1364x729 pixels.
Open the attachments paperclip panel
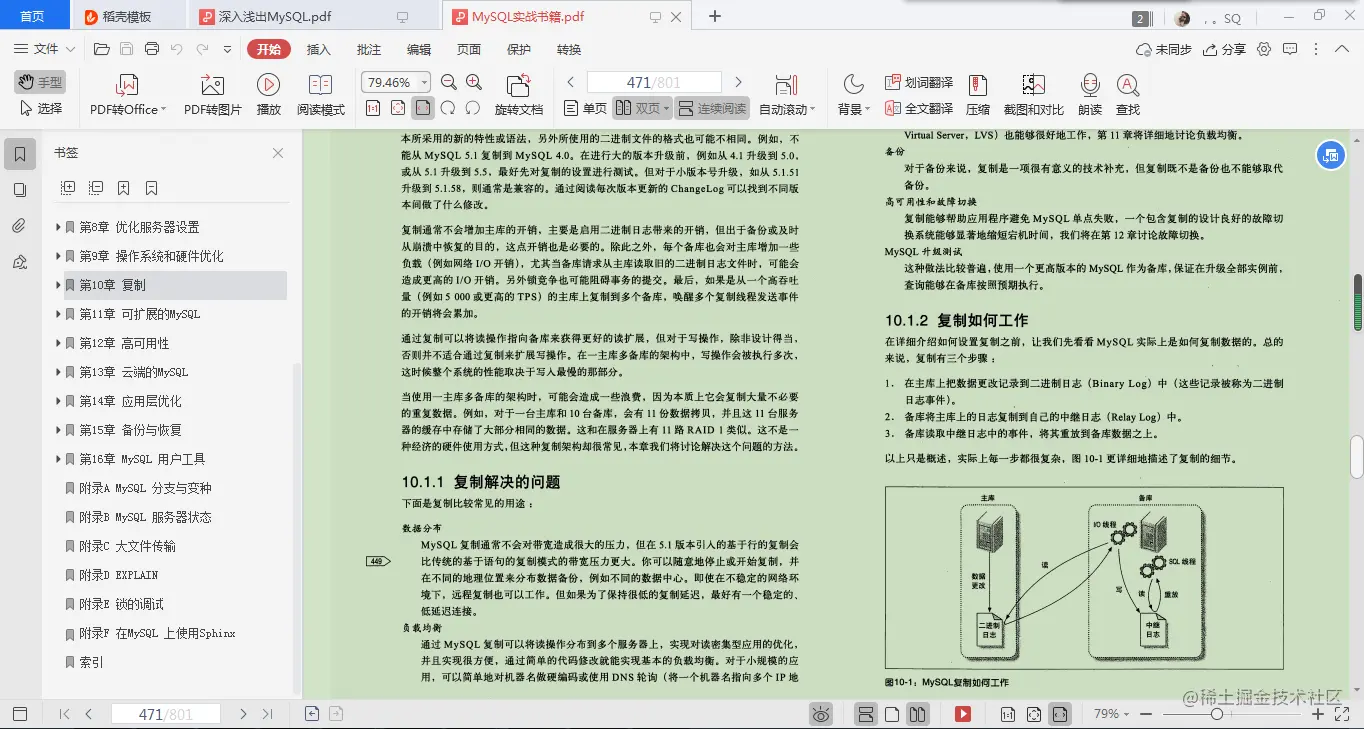pos(20,226)
